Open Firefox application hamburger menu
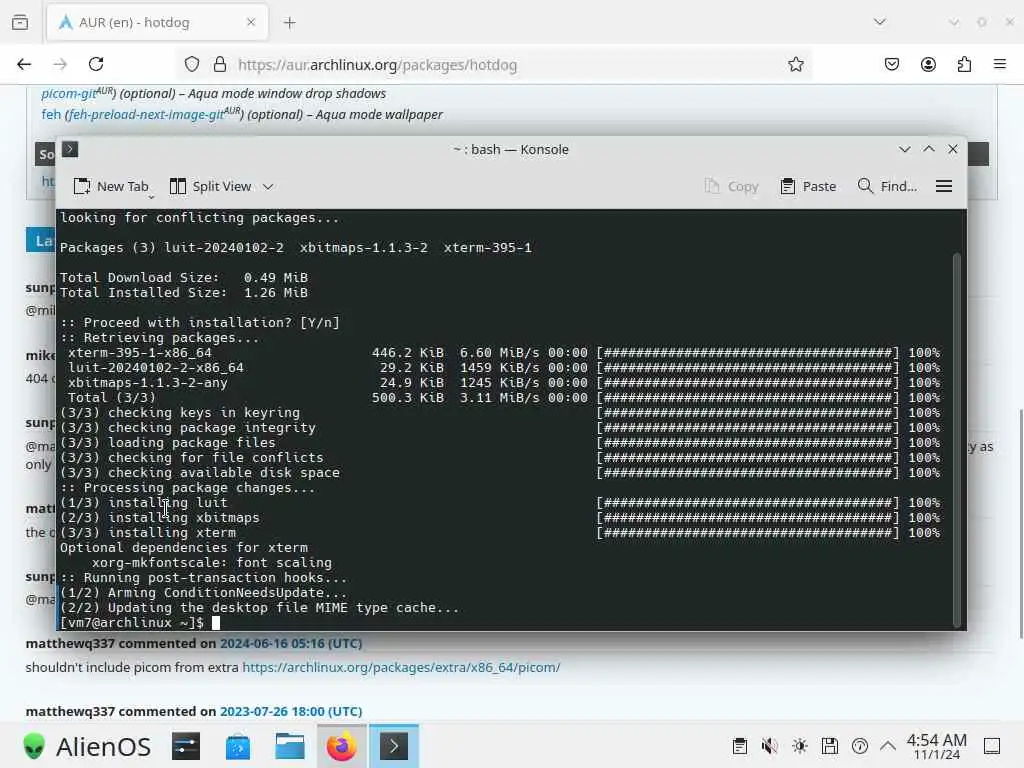 (1000, 64)
